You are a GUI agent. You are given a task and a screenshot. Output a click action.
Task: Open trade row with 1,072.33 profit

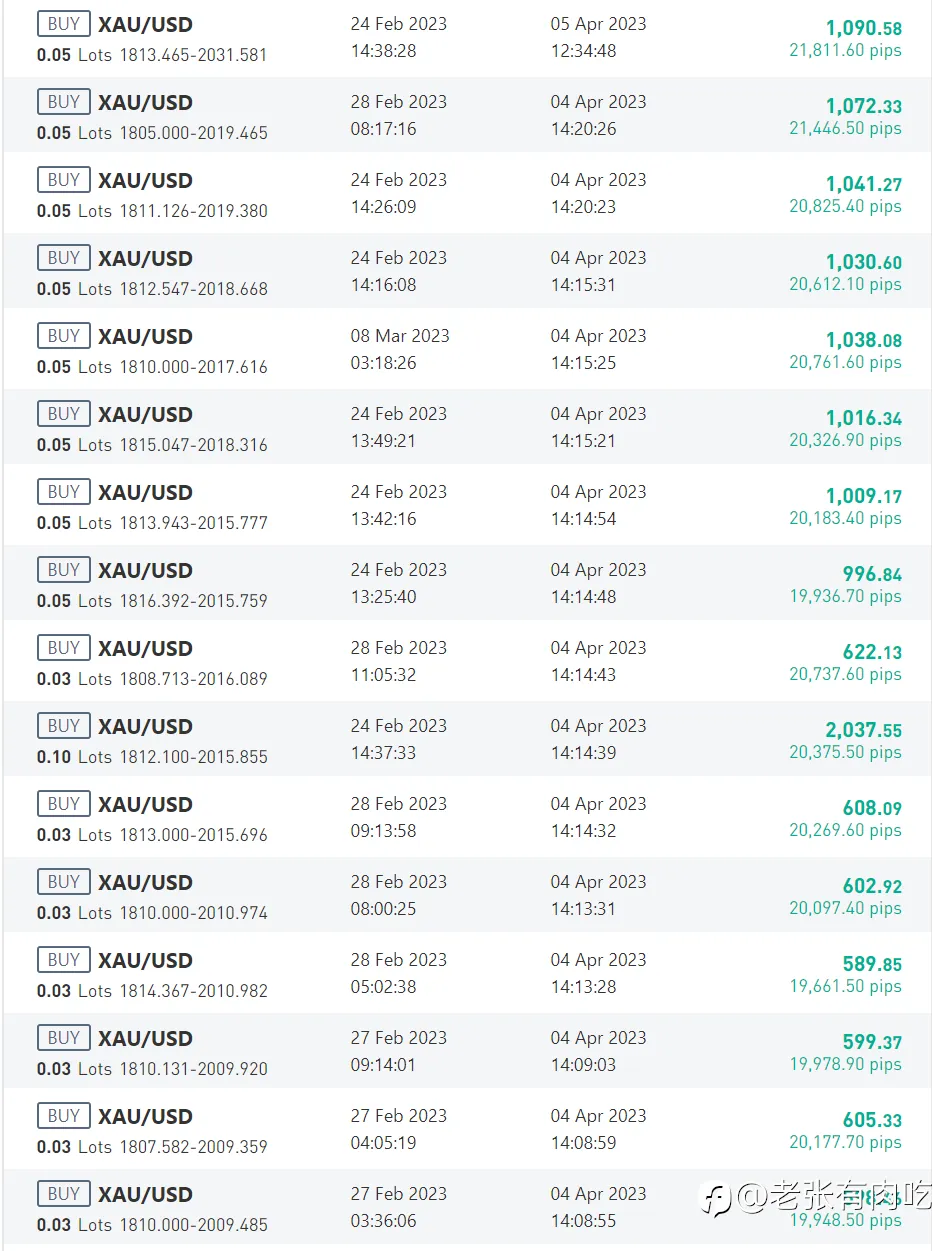click(x=467, y=116)
